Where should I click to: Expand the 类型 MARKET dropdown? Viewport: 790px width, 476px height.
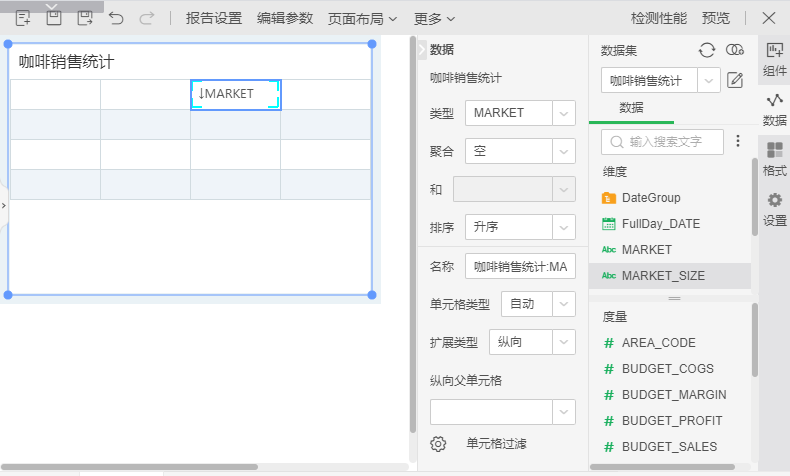tap(564, 113)
